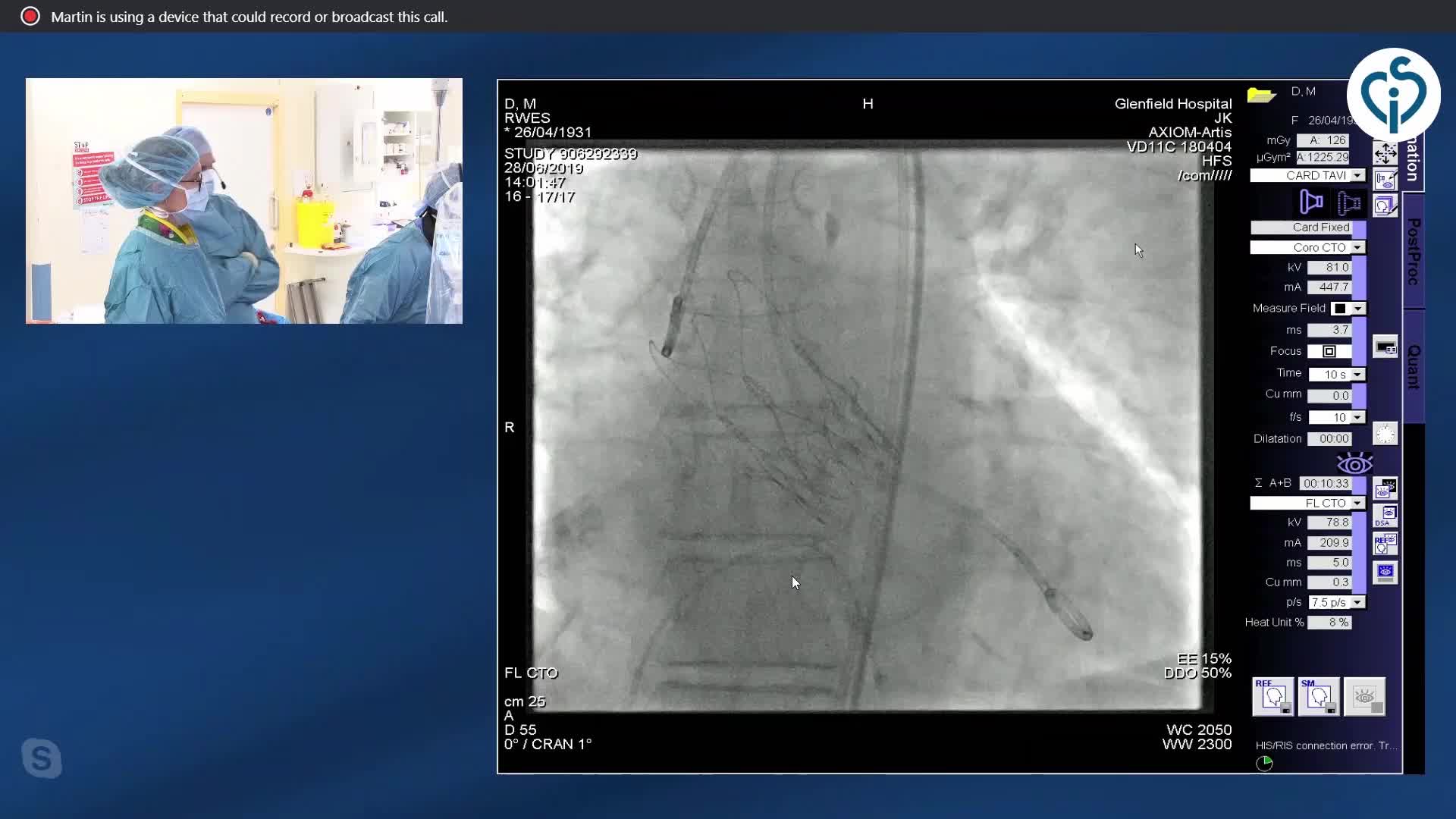
Task: Click the Card Fixed button
Action: 1301,227
